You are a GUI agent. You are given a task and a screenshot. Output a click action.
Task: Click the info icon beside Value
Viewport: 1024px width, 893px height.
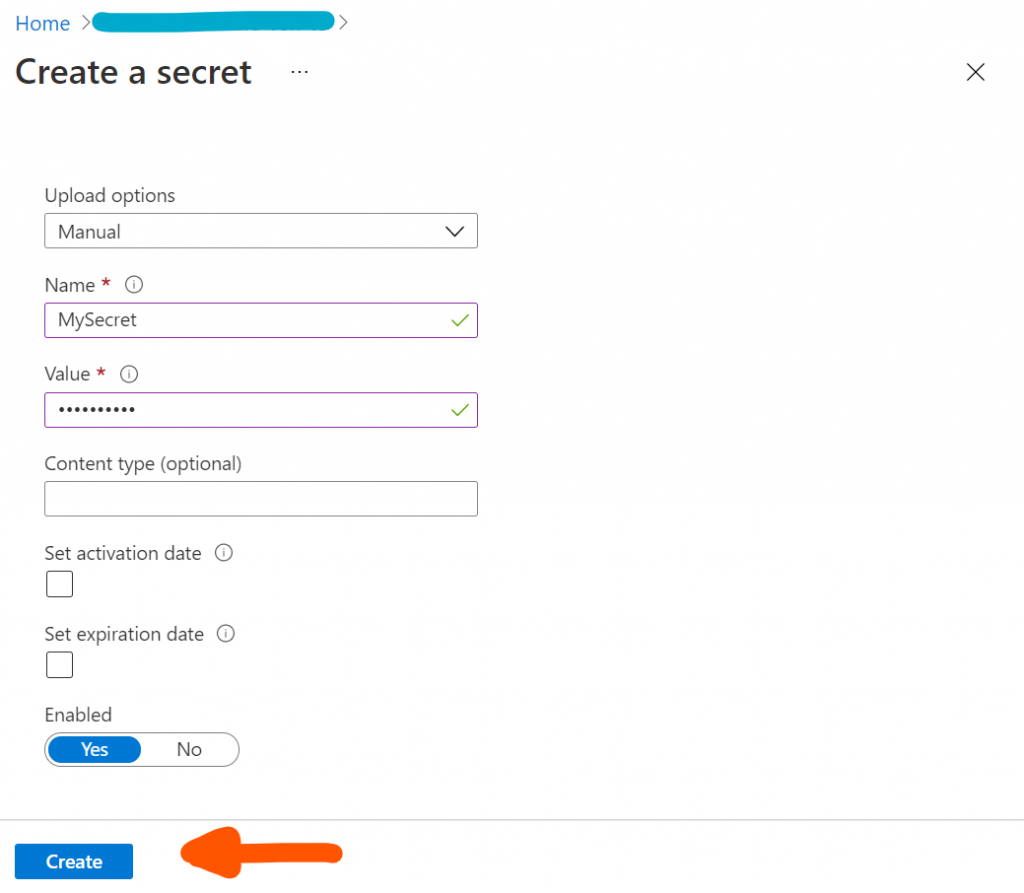[x=129, y=374]
